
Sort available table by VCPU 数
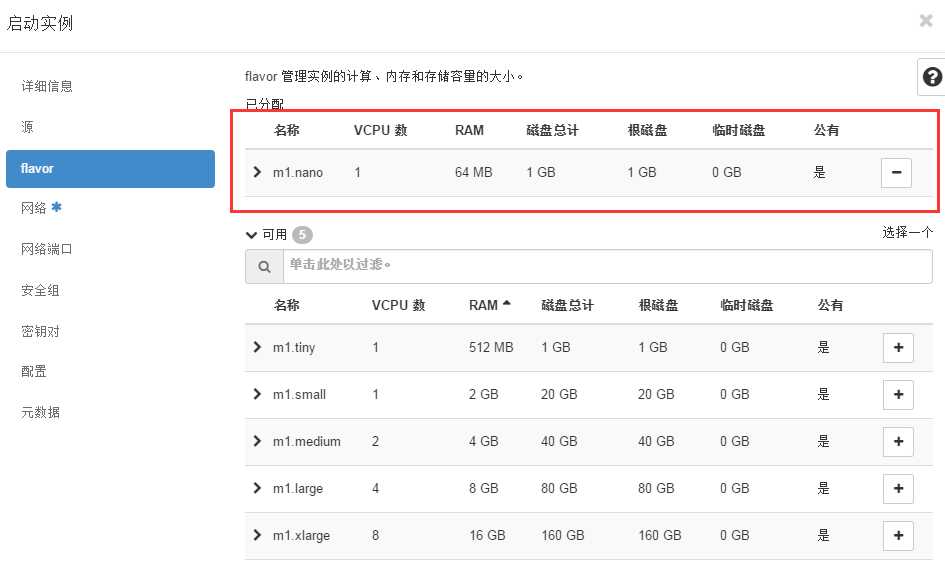[398, 305]
